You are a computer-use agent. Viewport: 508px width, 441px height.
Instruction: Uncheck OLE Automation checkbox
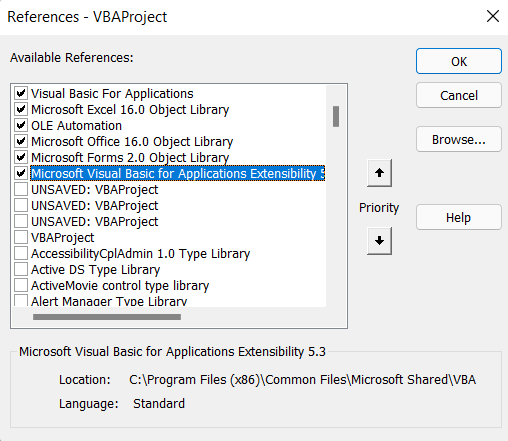pyautogui.click(x=21, y=125)
